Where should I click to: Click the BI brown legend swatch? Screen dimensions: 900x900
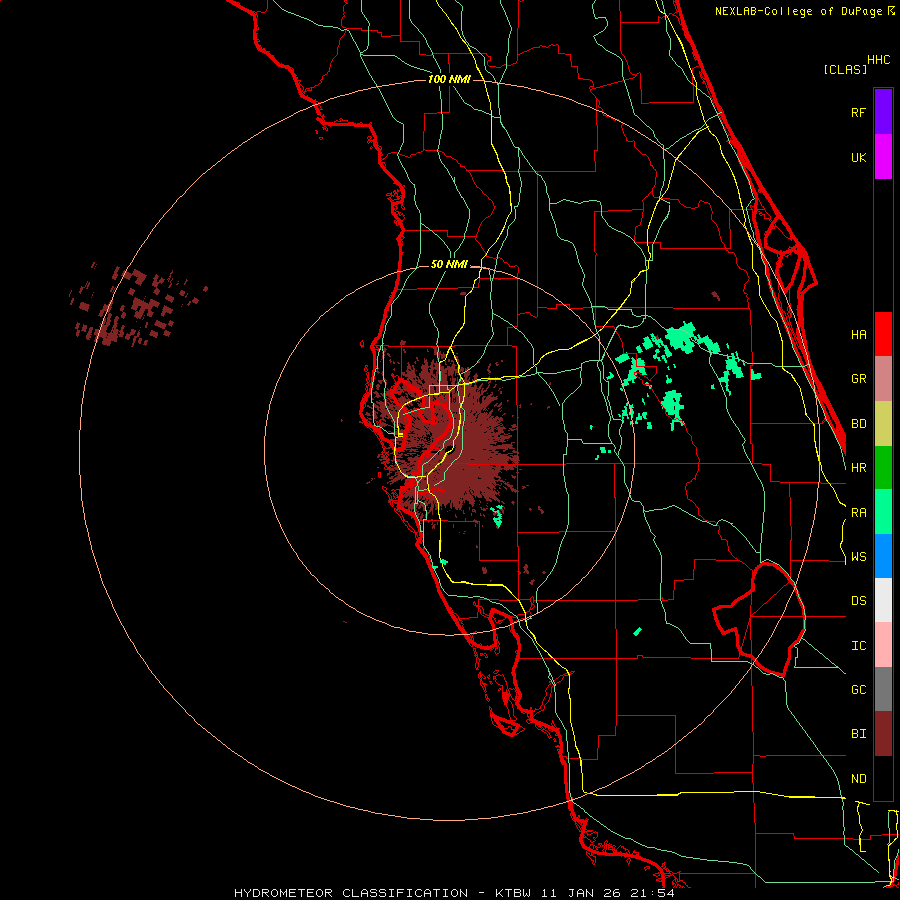click(x=883, y=734)
